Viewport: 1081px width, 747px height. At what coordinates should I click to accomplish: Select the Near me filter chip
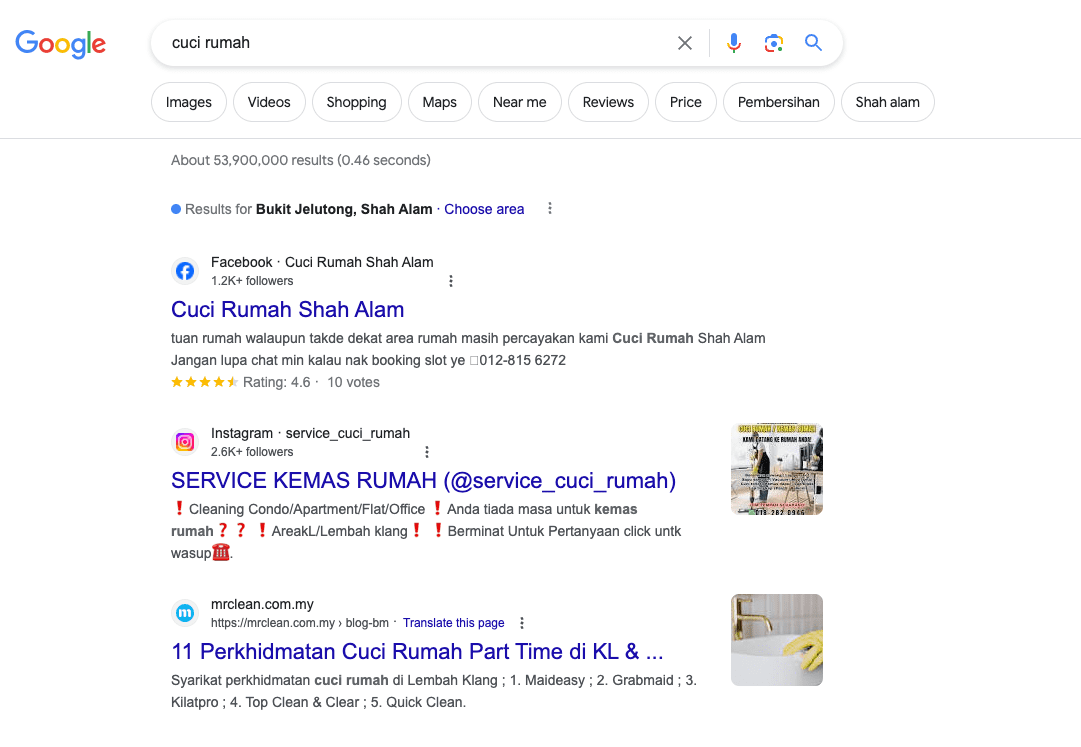520,102
